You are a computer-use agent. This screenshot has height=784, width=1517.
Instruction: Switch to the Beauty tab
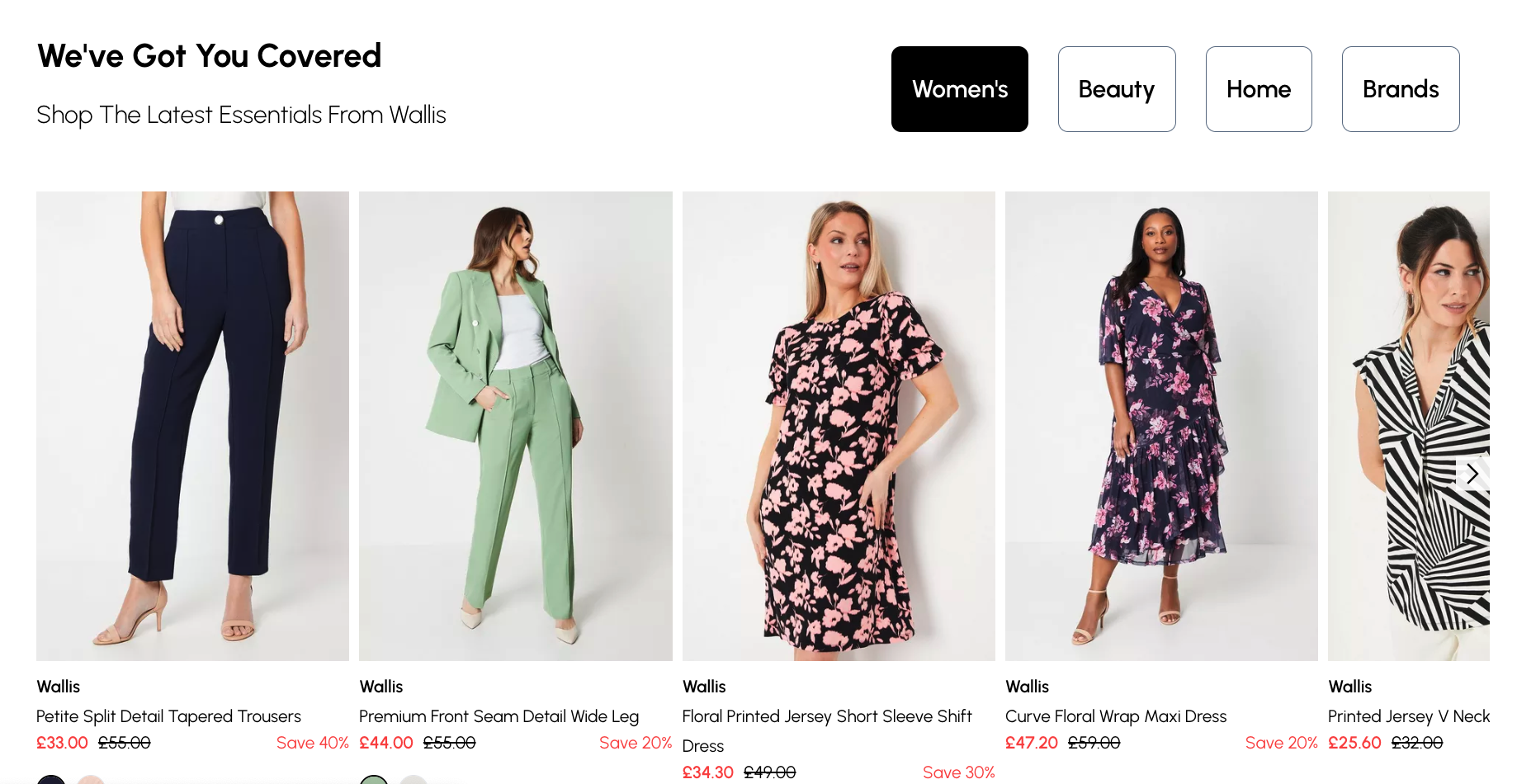coord(1116,89)
